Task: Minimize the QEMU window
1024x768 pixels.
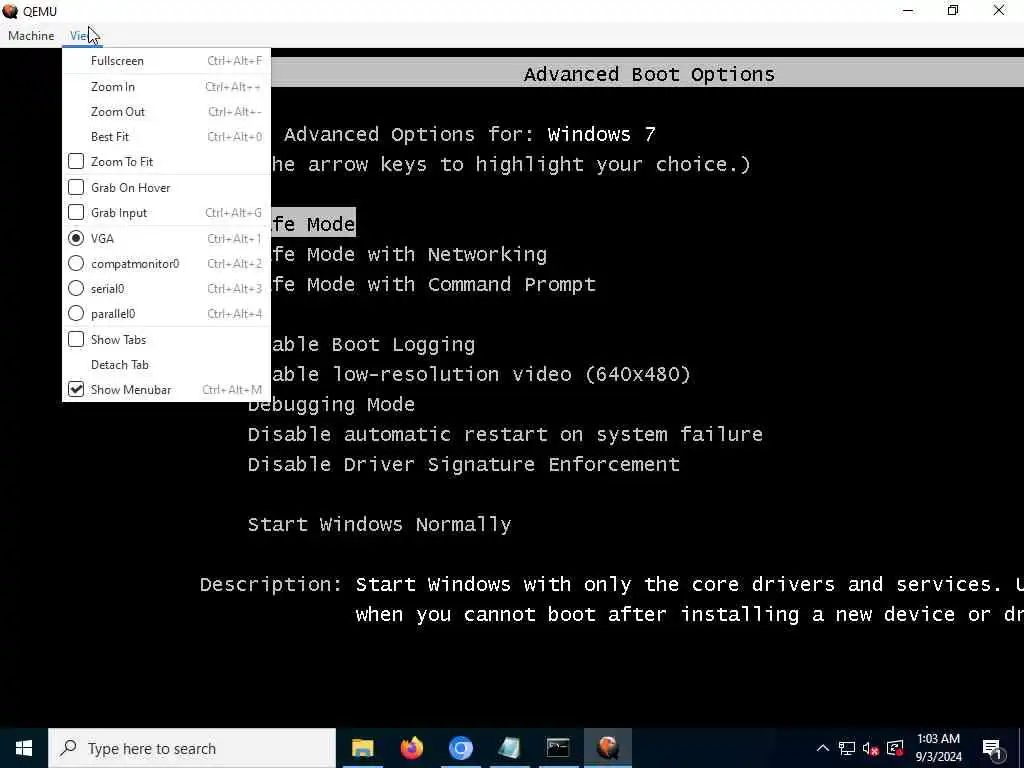Action: click(908, 11)
